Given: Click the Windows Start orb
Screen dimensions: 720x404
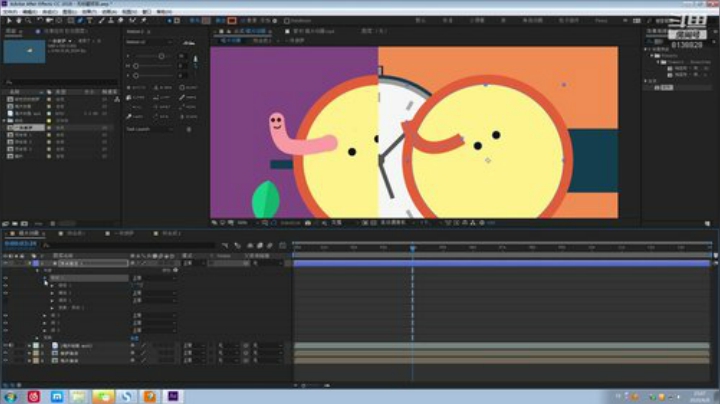Looking at the screenshot, I should click(11, 396).
